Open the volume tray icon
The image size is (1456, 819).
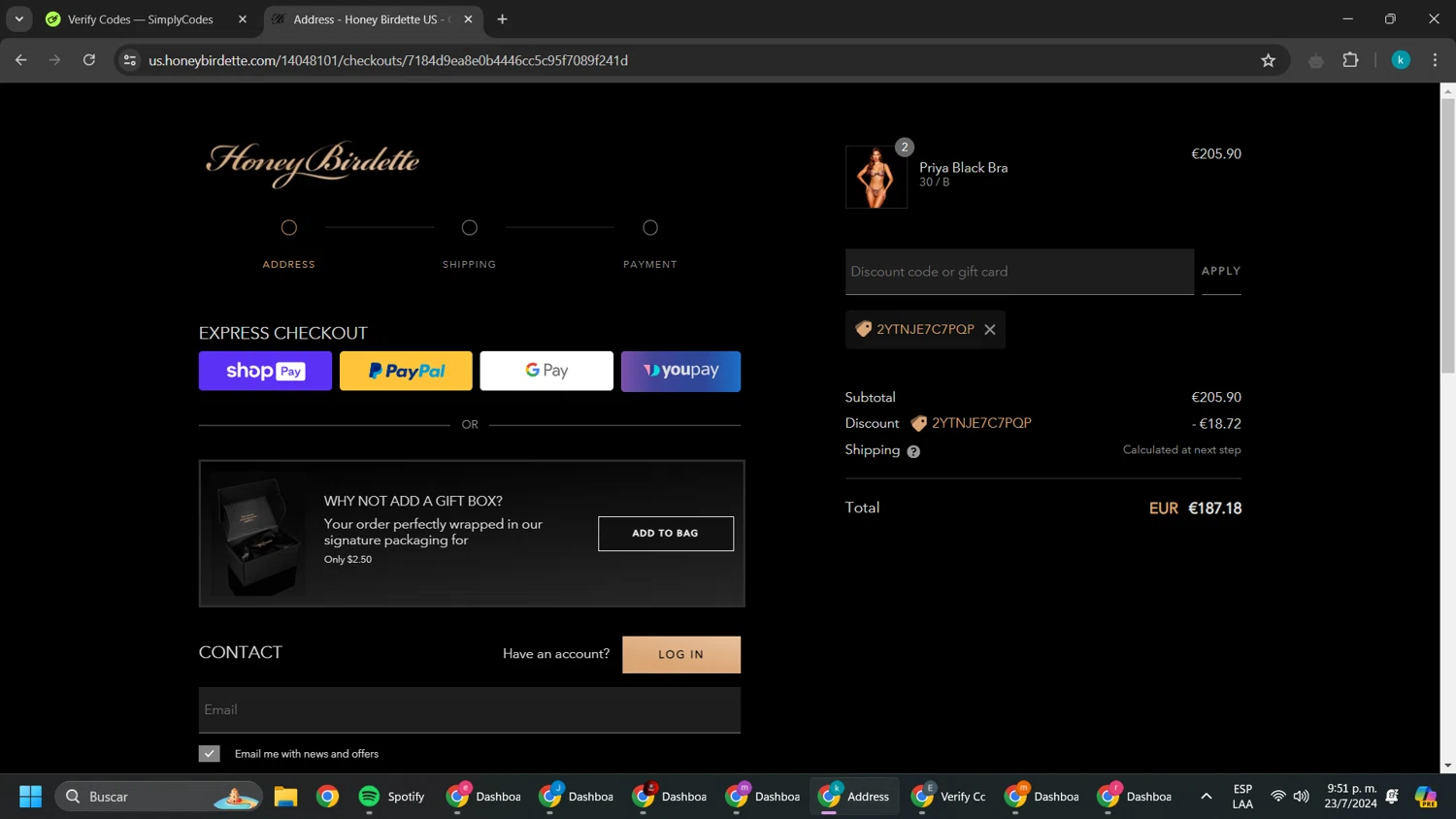tap(1302, 797)
